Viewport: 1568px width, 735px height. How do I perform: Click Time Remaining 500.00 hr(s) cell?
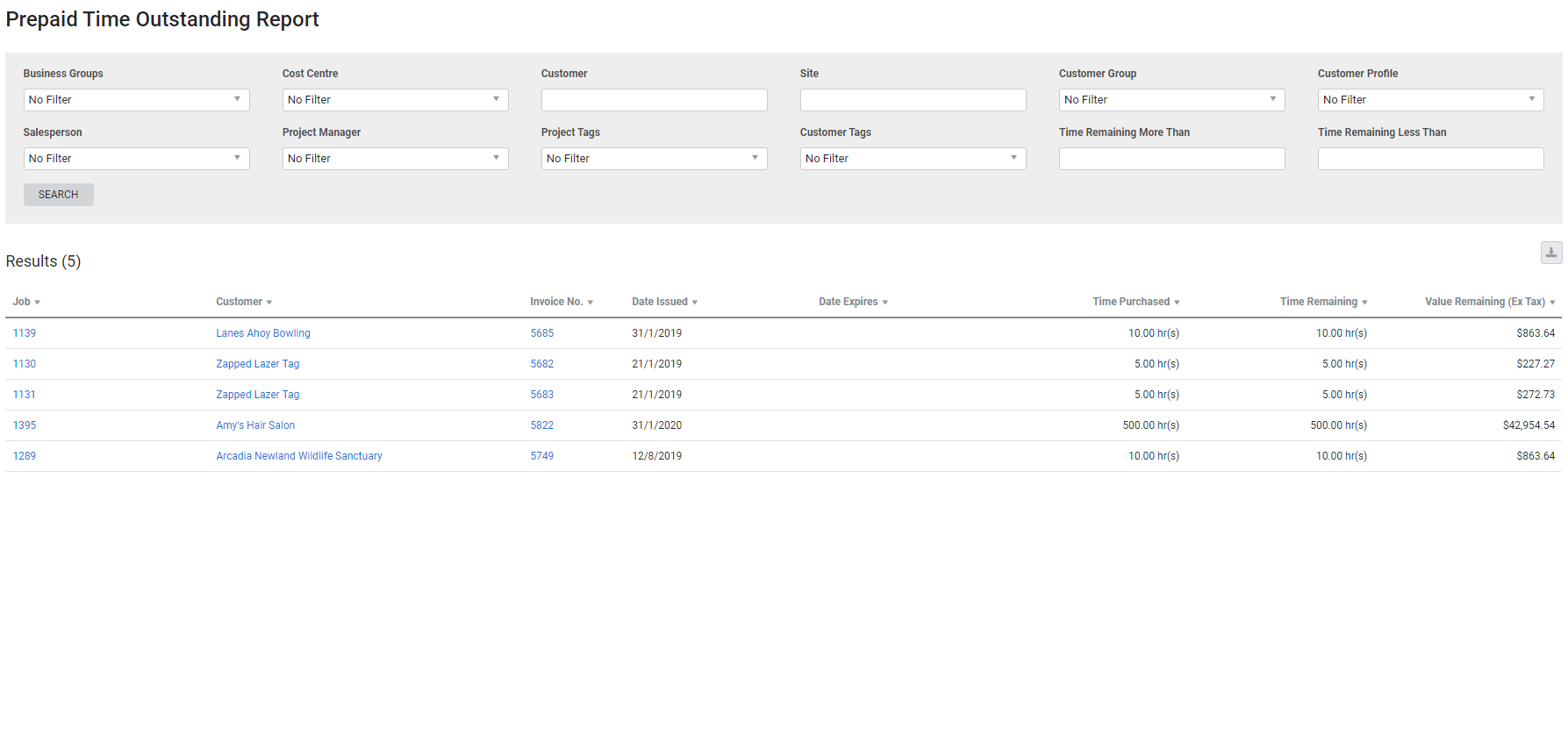click(1339, 425)
